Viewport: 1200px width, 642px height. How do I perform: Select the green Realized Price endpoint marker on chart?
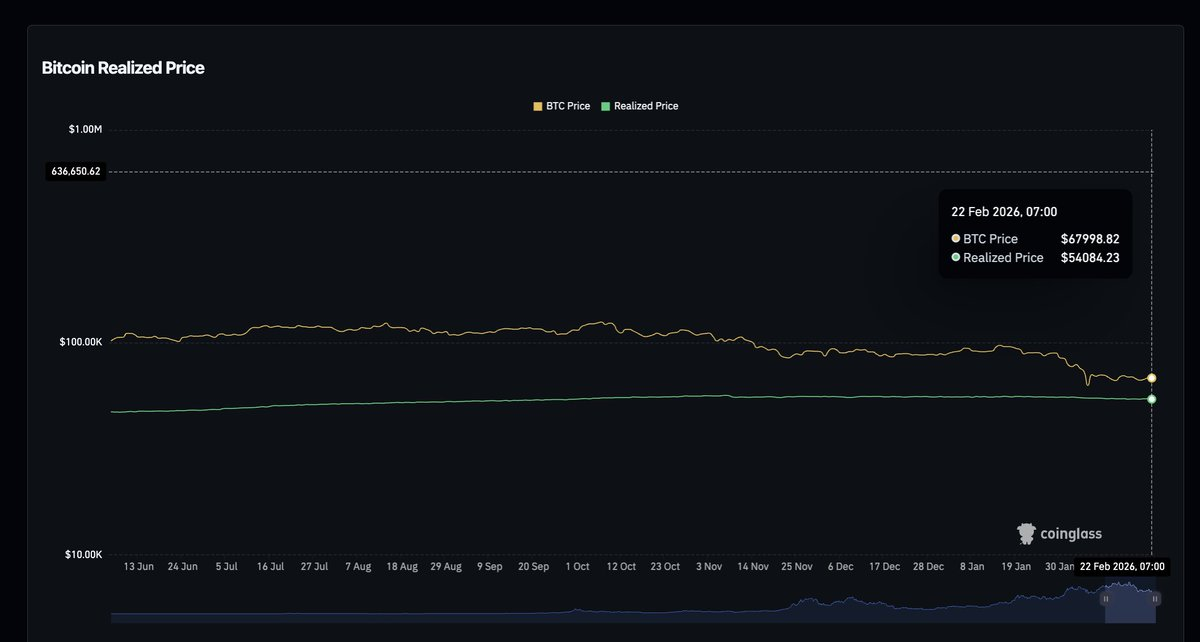tap(1152, 399)
